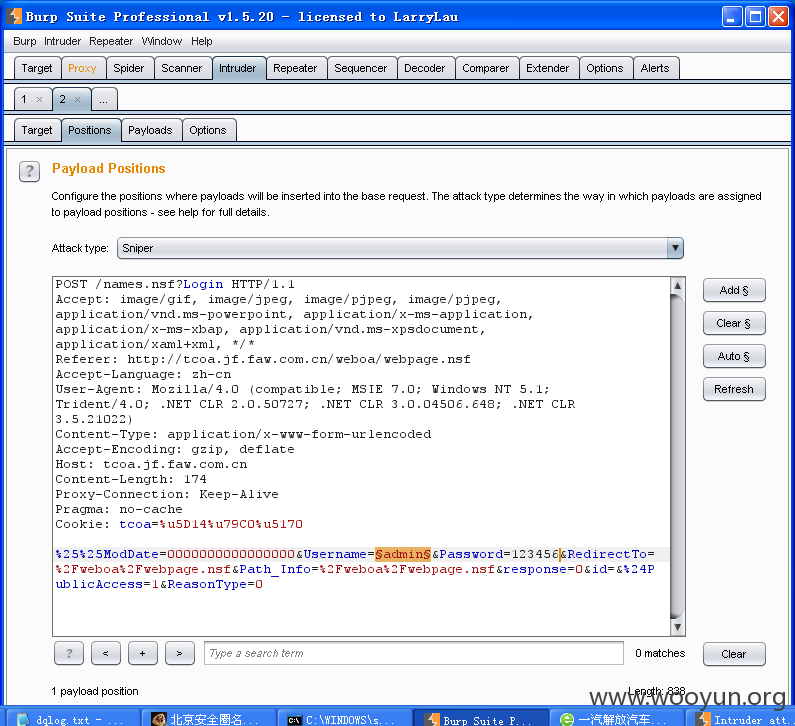Open the Intruder att... taskbar item

(740, 717)
